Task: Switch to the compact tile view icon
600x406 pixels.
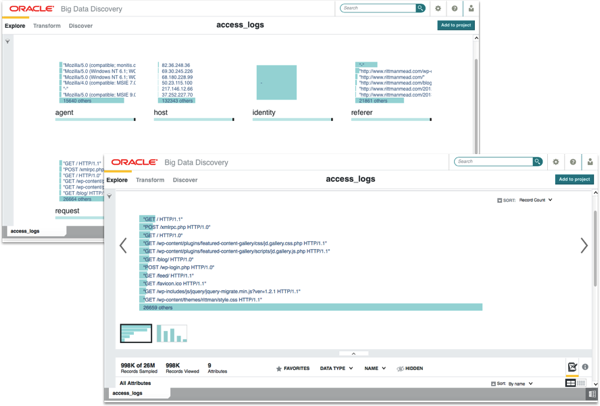Action: click(x=581, y=383)
